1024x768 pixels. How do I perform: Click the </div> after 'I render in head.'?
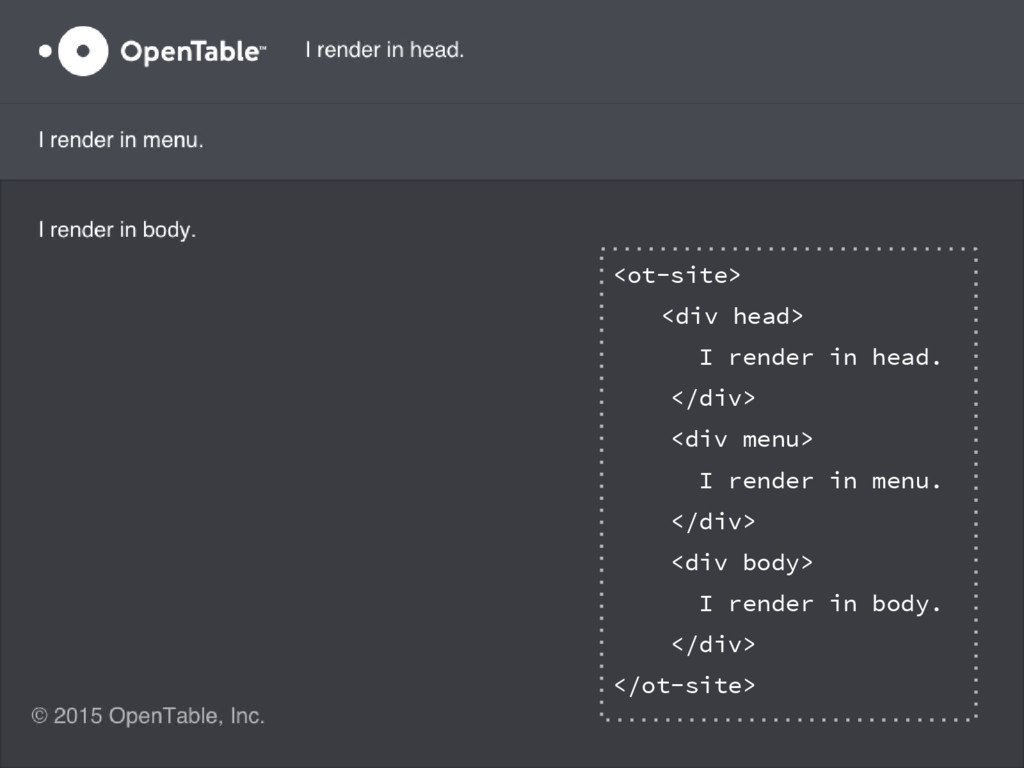click(x=713, y=398)
